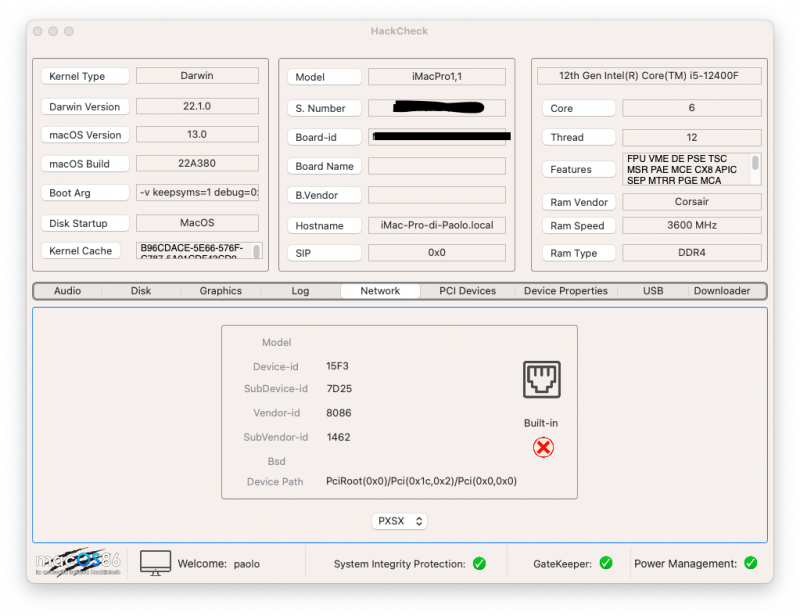Click the Hostname value field

(436, 226)
